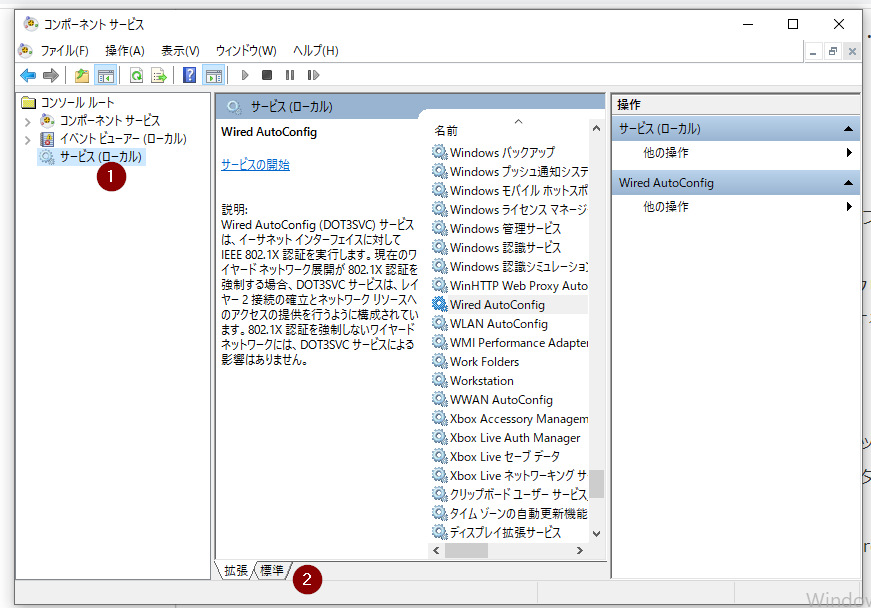Restart the service with the restart icon
Screen dimensions: 871x608
(313, 75)
